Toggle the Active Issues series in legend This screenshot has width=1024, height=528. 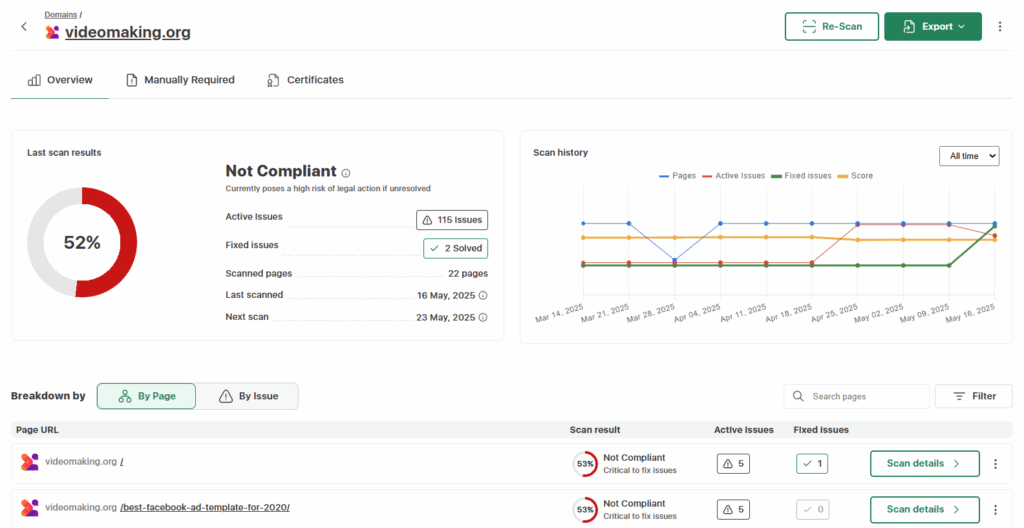733,176
